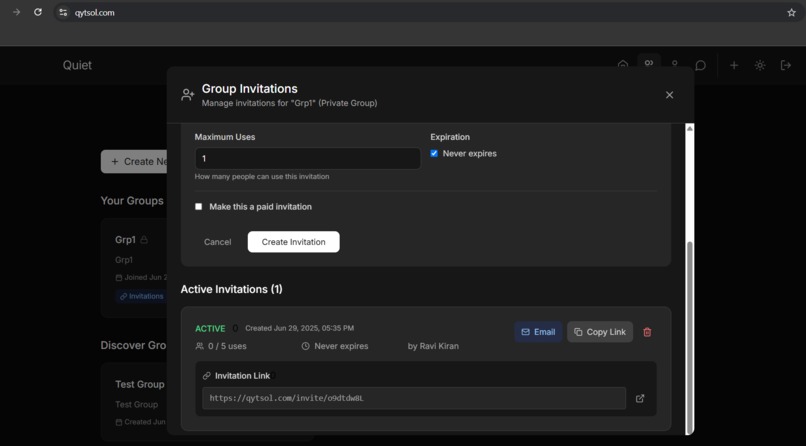The height and width of the screenshot is (446, 806).
Task: Open Invitations tag on Grp1 card
Action: 141,296
